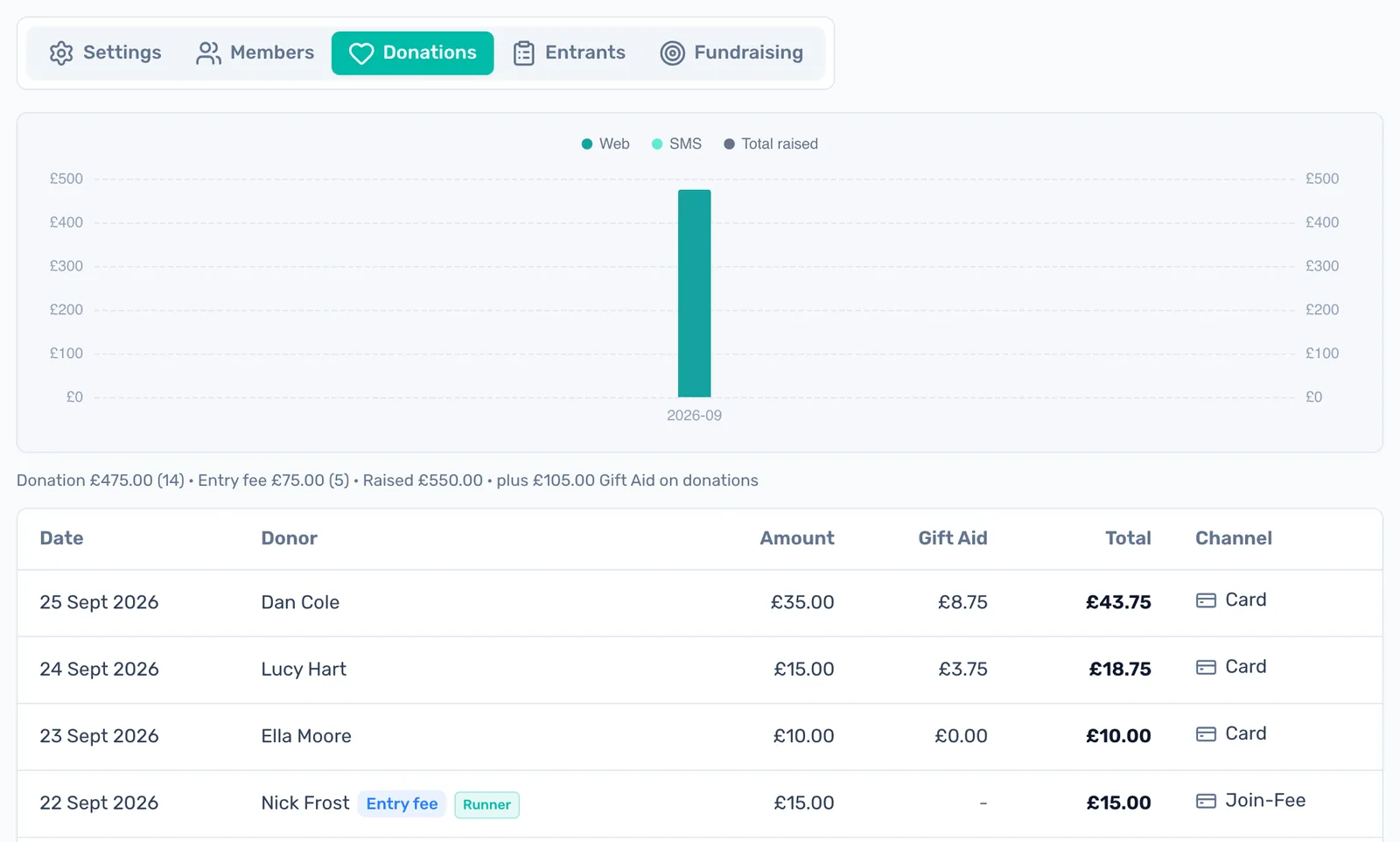
Task: Click the Runner badge next to Nick Frost
Action: (486, 804)
